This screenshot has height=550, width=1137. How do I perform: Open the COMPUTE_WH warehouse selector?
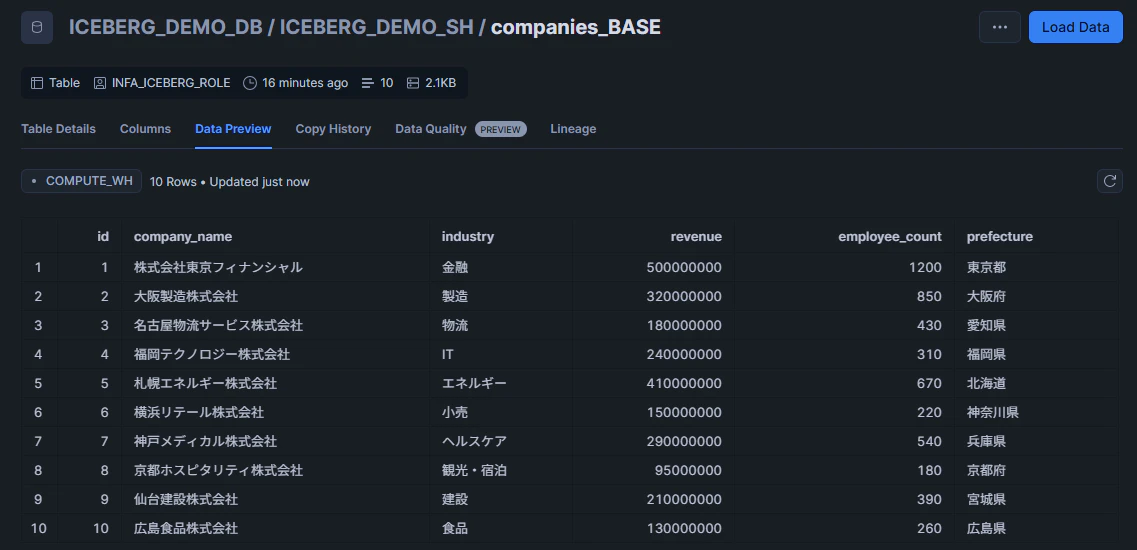point(81,181)
